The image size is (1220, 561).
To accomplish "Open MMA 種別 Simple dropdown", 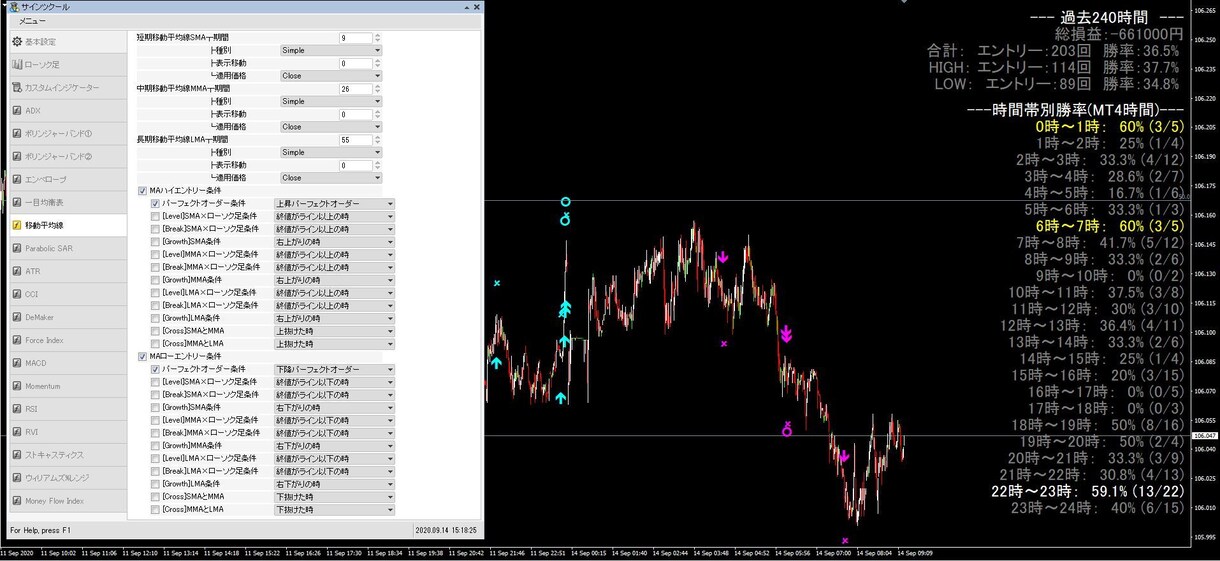I will pyautogui.click(x=330, y=101).
